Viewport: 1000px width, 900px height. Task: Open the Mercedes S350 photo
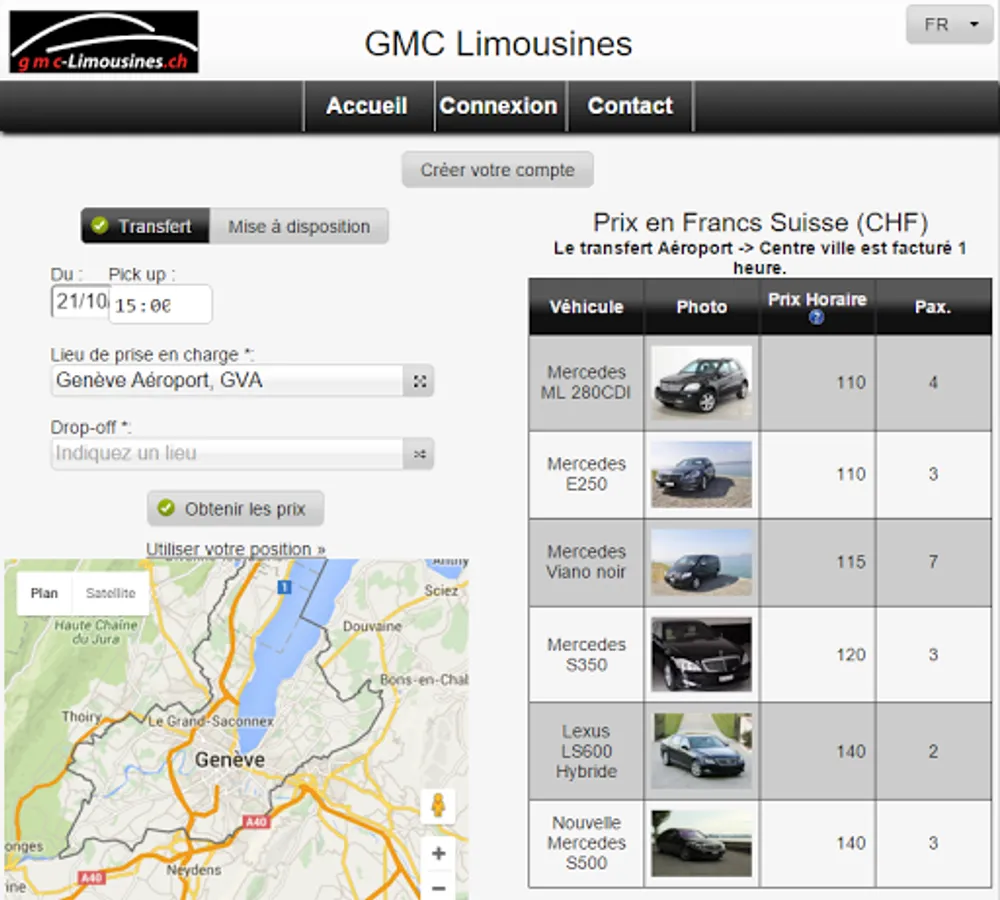702,654
